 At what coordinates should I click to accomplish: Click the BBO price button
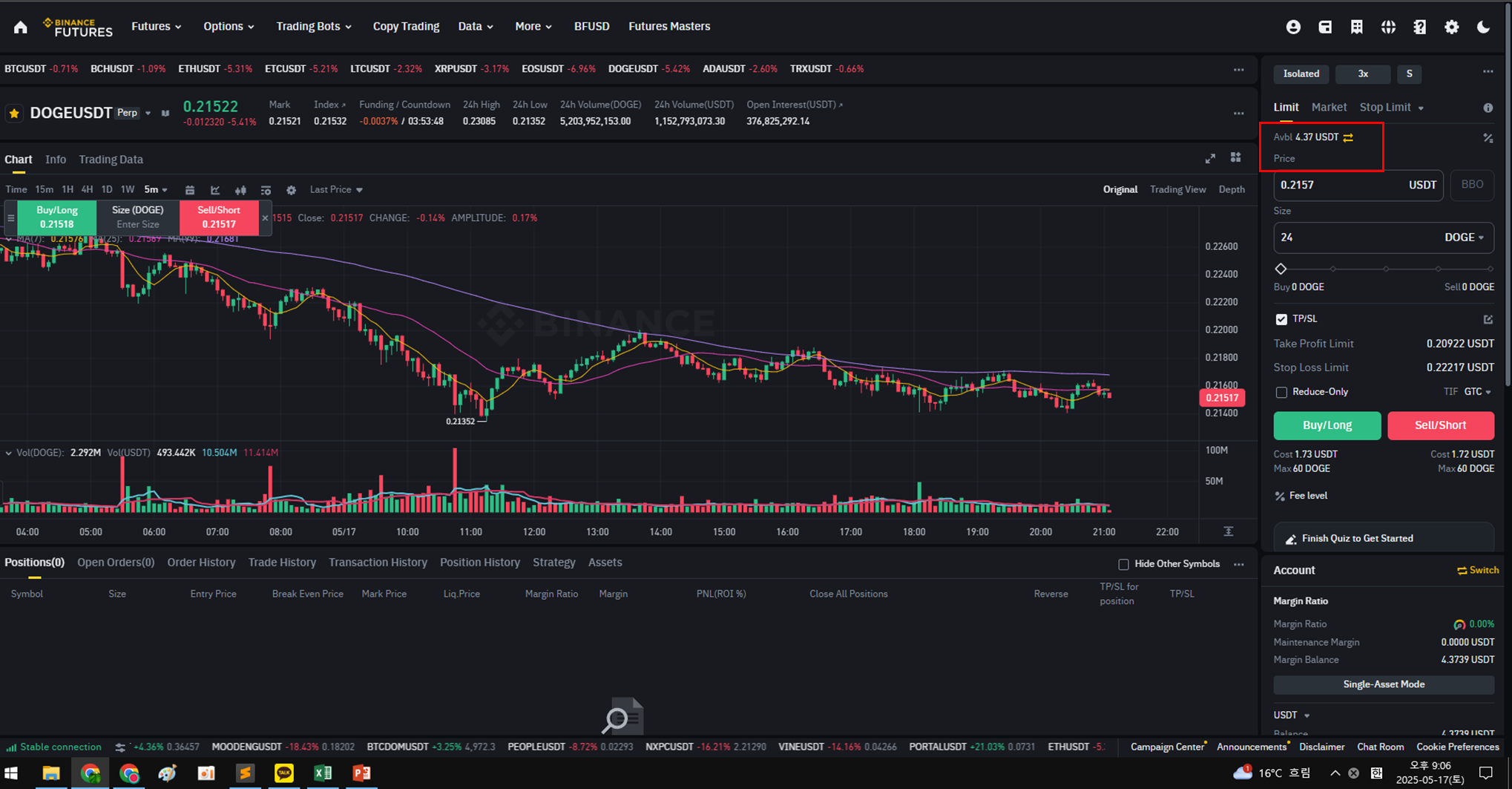coord(1472,185)
